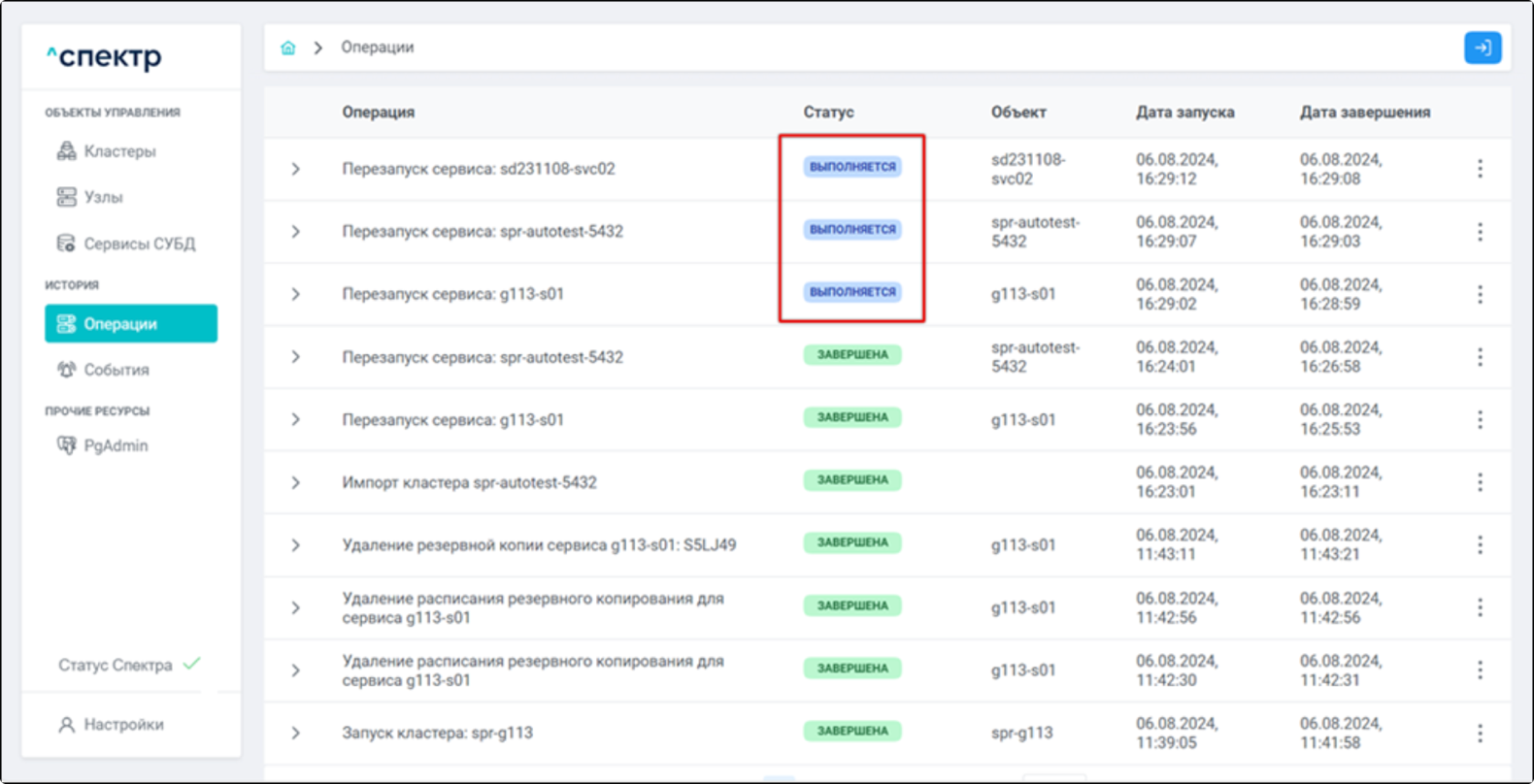Click the Спектр logo

point(105,57)
